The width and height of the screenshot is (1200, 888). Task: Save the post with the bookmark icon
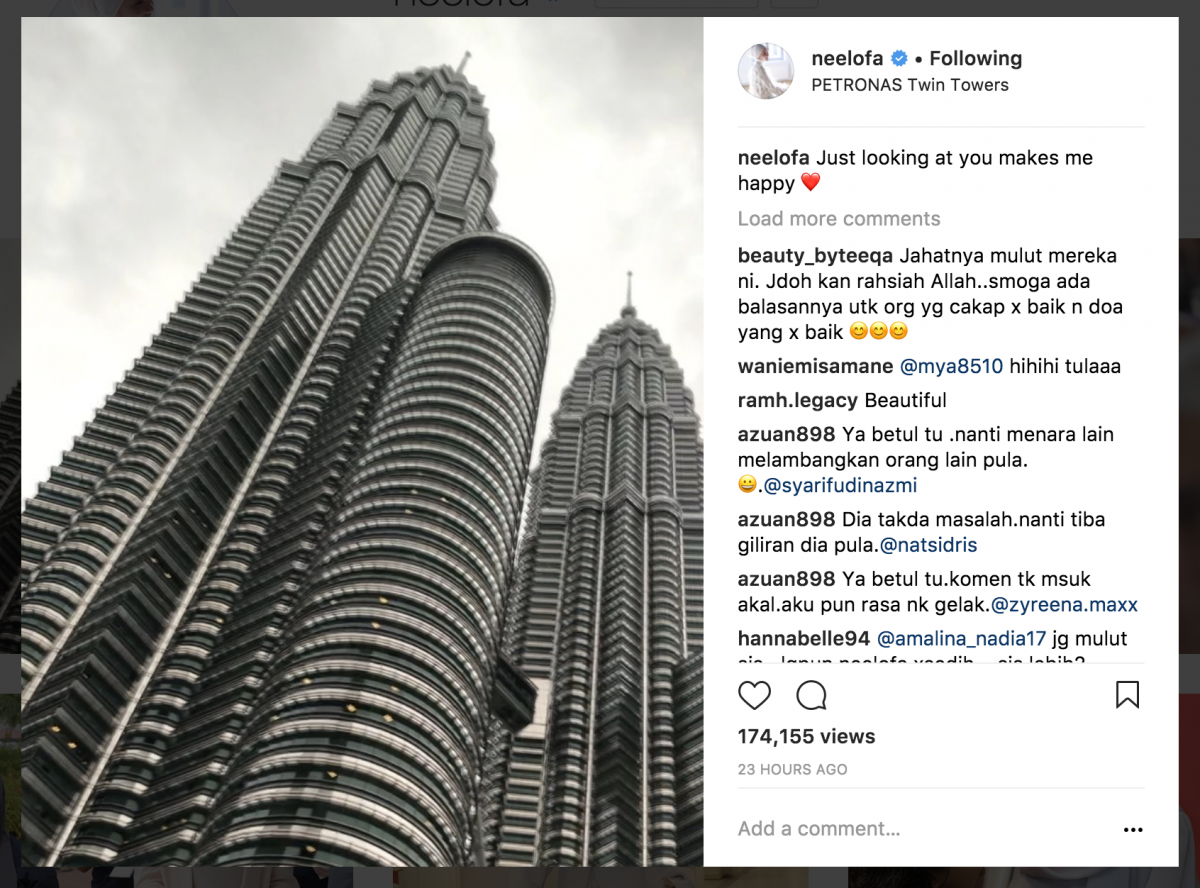[x=1127, y=695]
